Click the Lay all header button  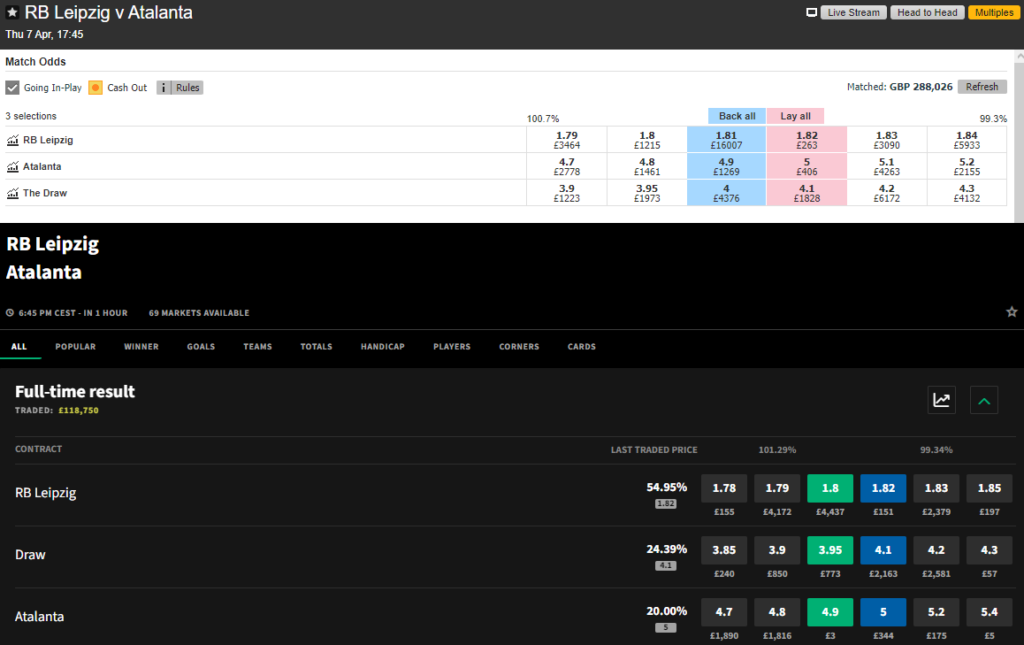click(795, 116)
